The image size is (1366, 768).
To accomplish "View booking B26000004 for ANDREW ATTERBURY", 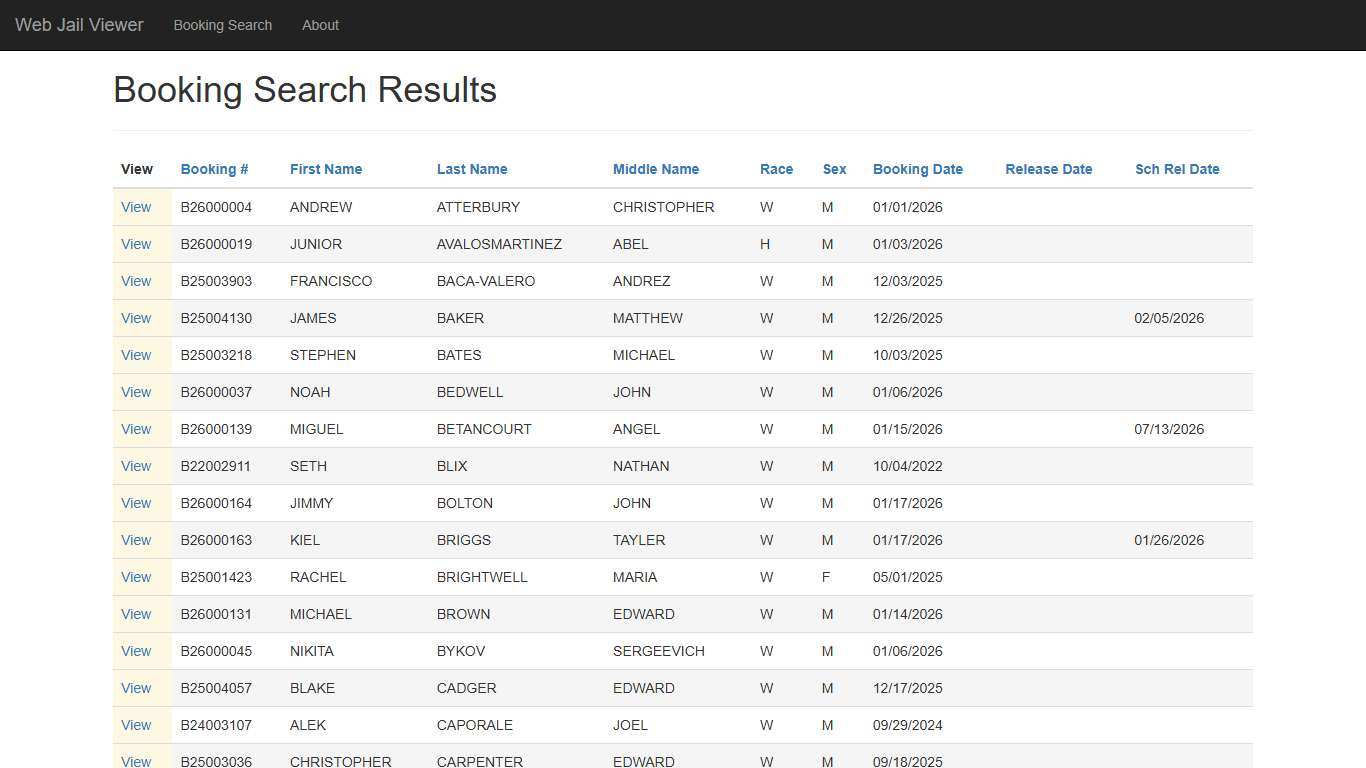I will click(136, 207).
